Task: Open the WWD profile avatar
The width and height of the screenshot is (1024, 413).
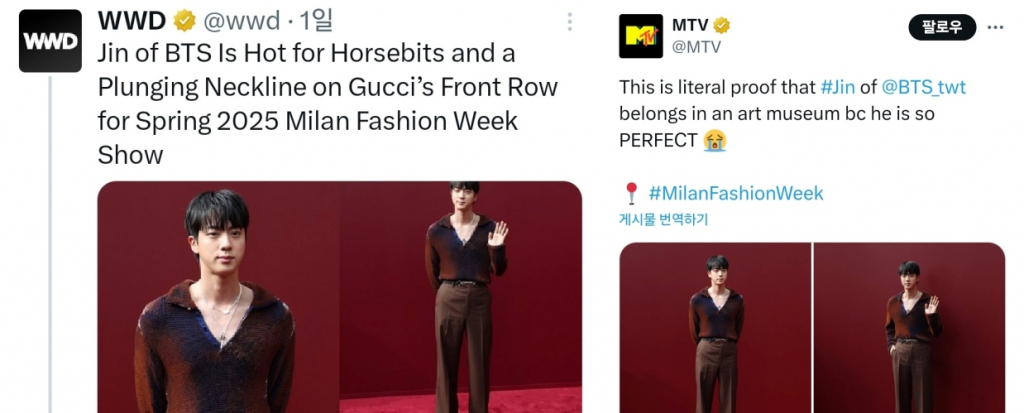Action: click(x=51, y=40)
